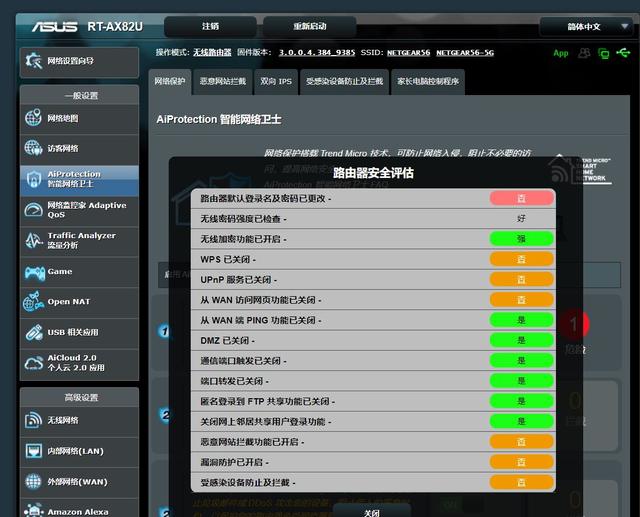Screen dimensions: 640x517
Task: Open 内部网络(LAN) icon
Action: [33, 451]
